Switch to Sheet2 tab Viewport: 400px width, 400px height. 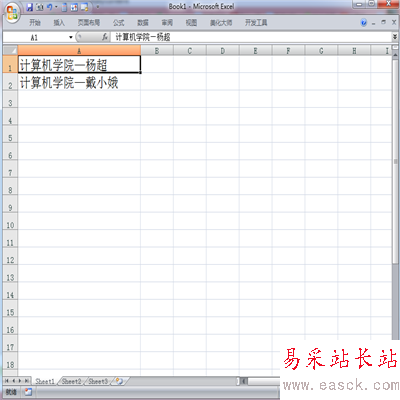[x=71, y=381]
